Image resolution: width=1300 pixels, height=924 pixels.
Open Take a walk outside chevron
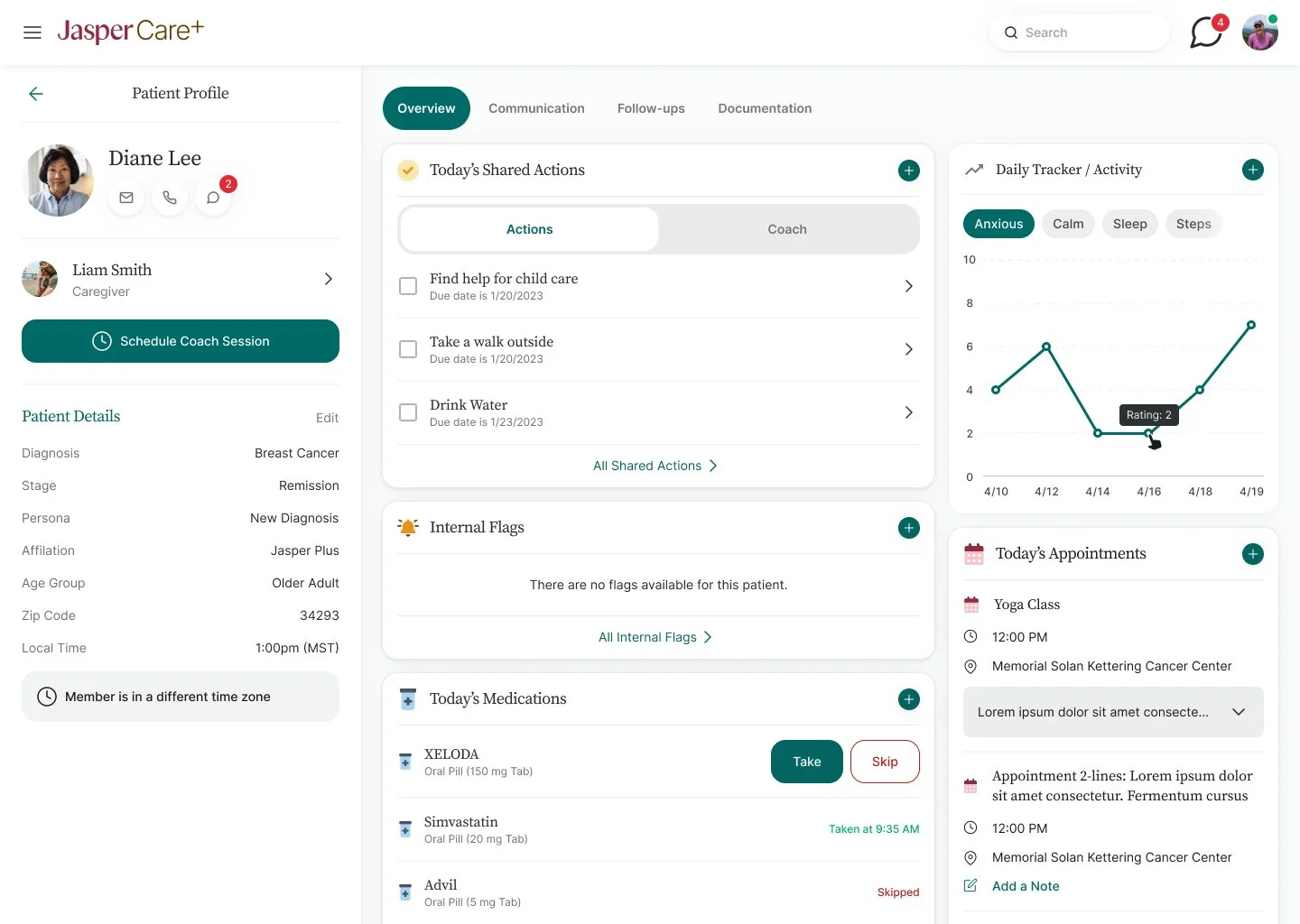coord(908,349)
